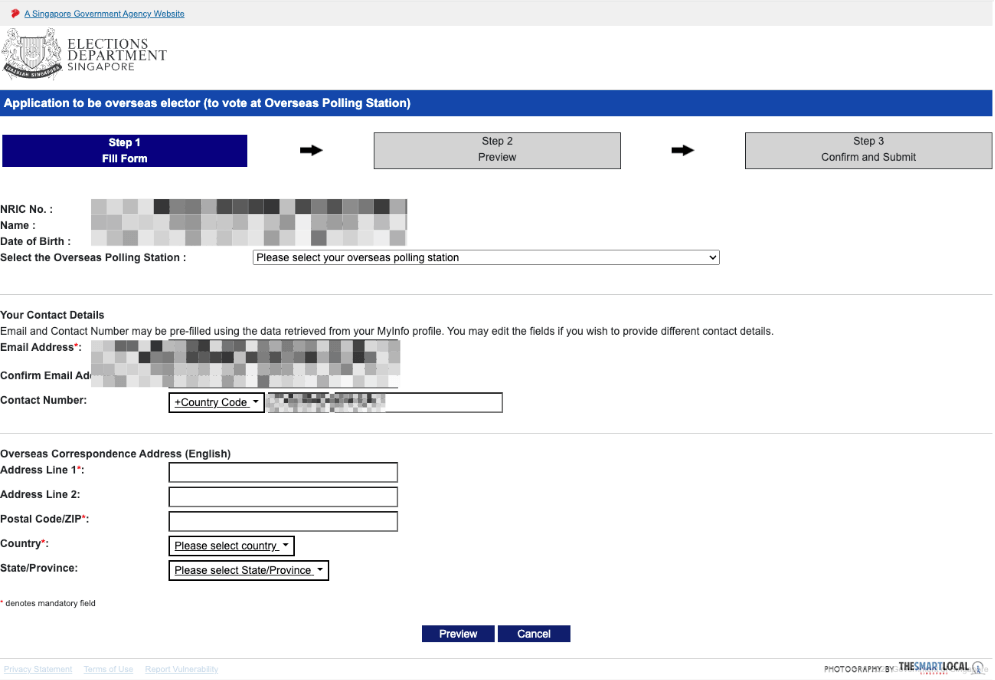This screenshot has height=680, width=995.
Task: Open the Report Vulnerability link
Action: point(181,669)
